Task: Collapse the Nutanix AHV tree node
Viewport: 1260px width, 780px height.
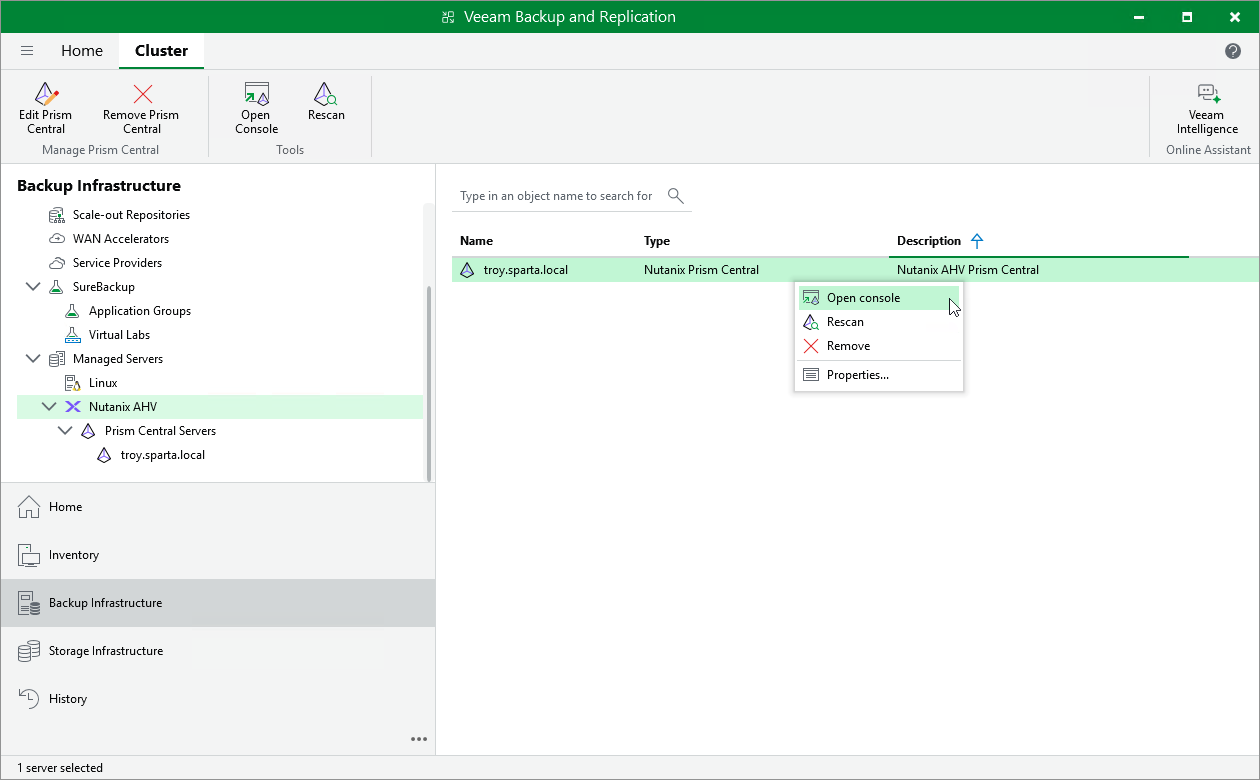Action: pos(49,407)
